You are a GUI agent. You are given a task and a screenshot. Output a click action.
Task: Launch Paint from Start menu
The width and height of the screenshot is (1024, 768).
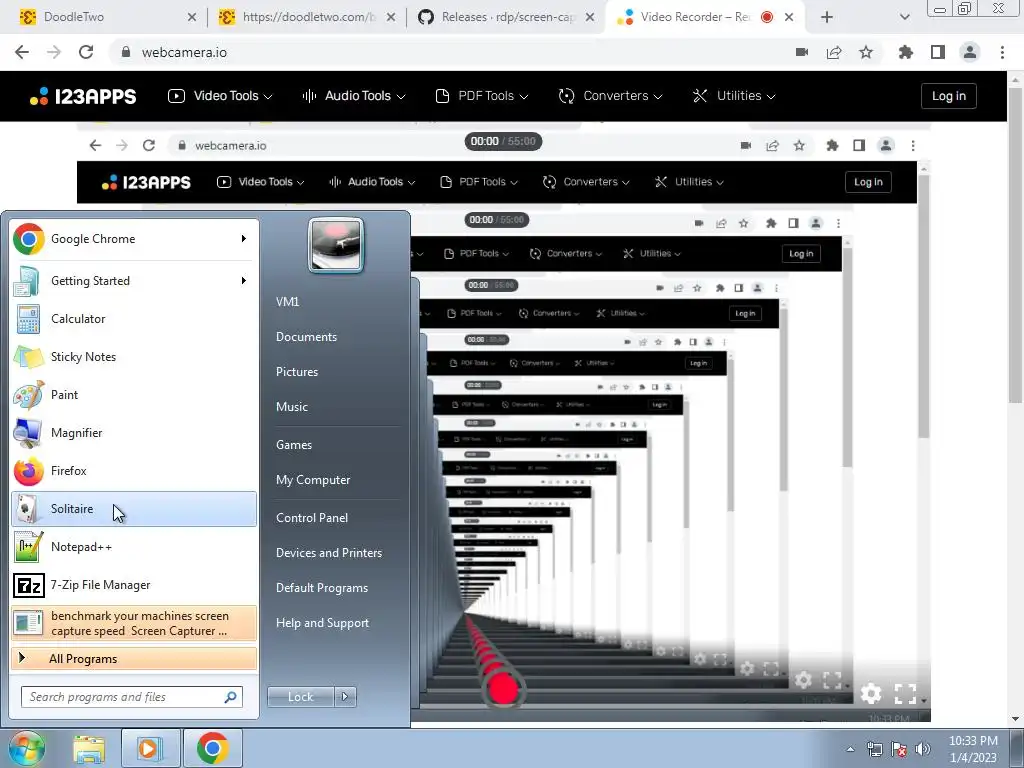[134, 394]
